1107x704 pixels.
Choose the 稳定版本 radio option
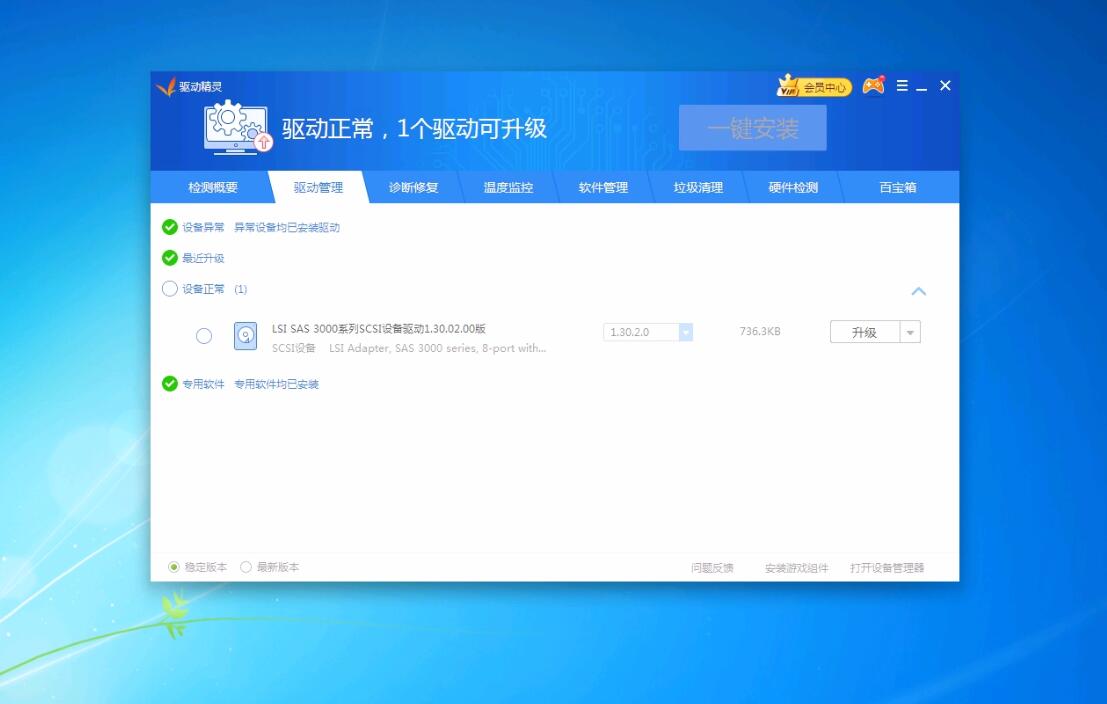click(173, 567)
